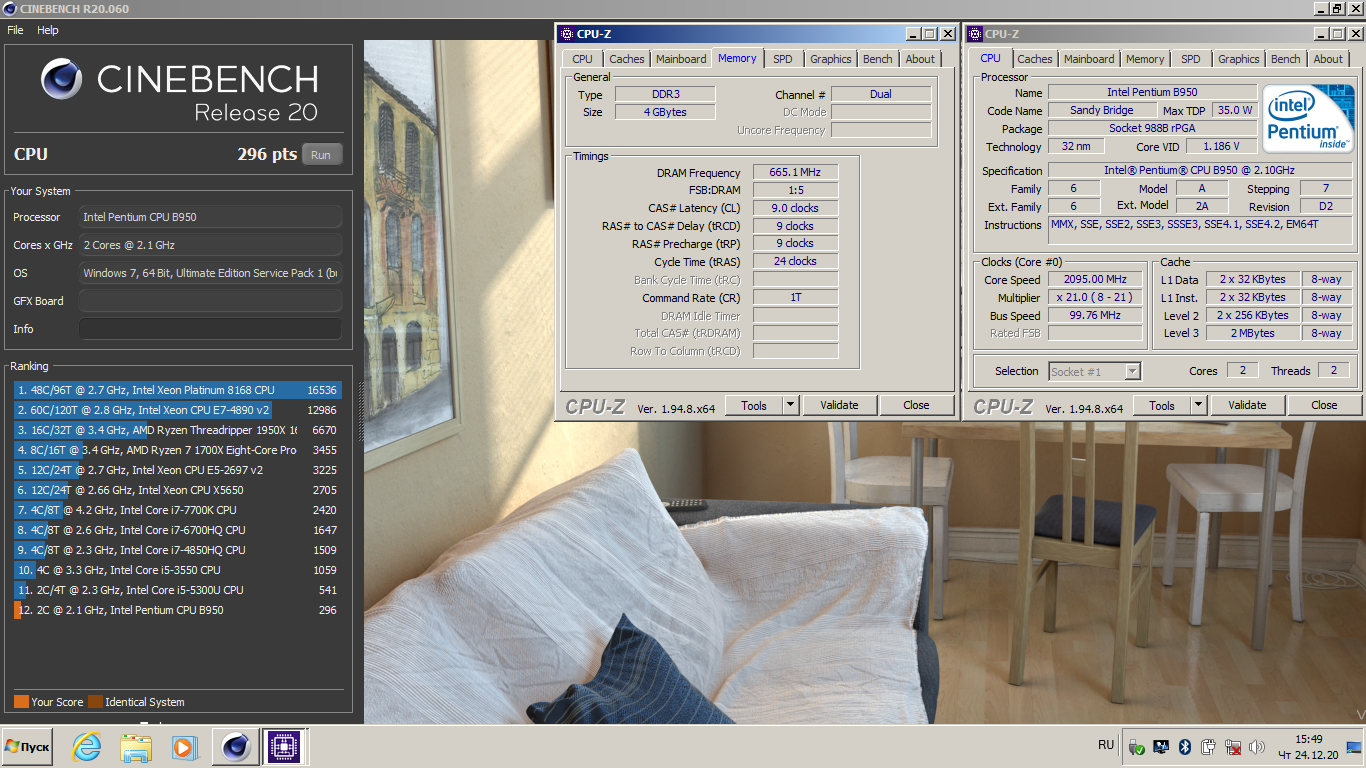Screen dimensions: 1366x768
Task: Select Ryzen Threadripper 1950X ranking row
Action: click(x=178, y=430)
